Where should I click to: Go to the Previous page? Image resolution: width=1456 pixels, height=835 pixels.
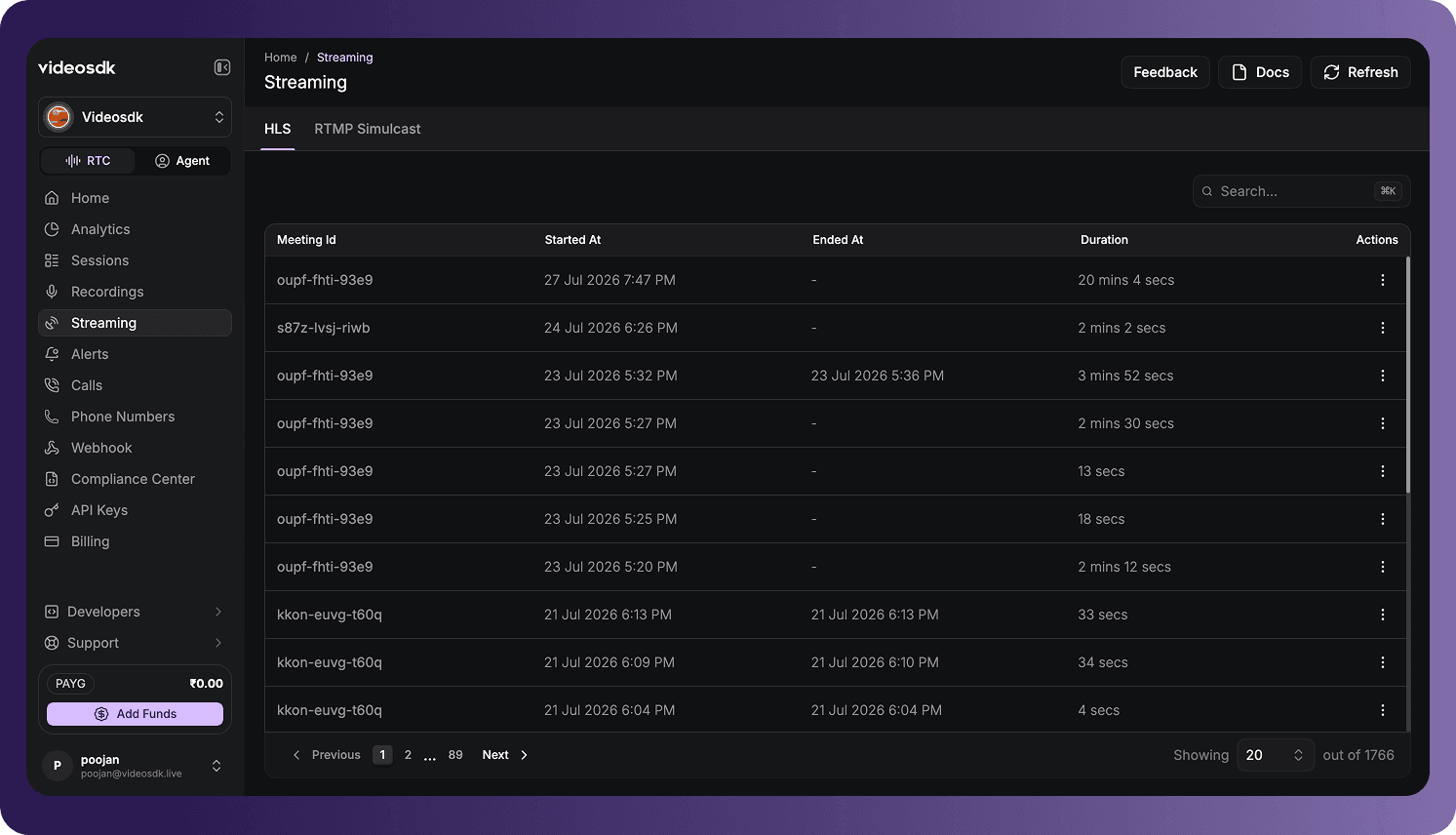click(x=327, y=755)
